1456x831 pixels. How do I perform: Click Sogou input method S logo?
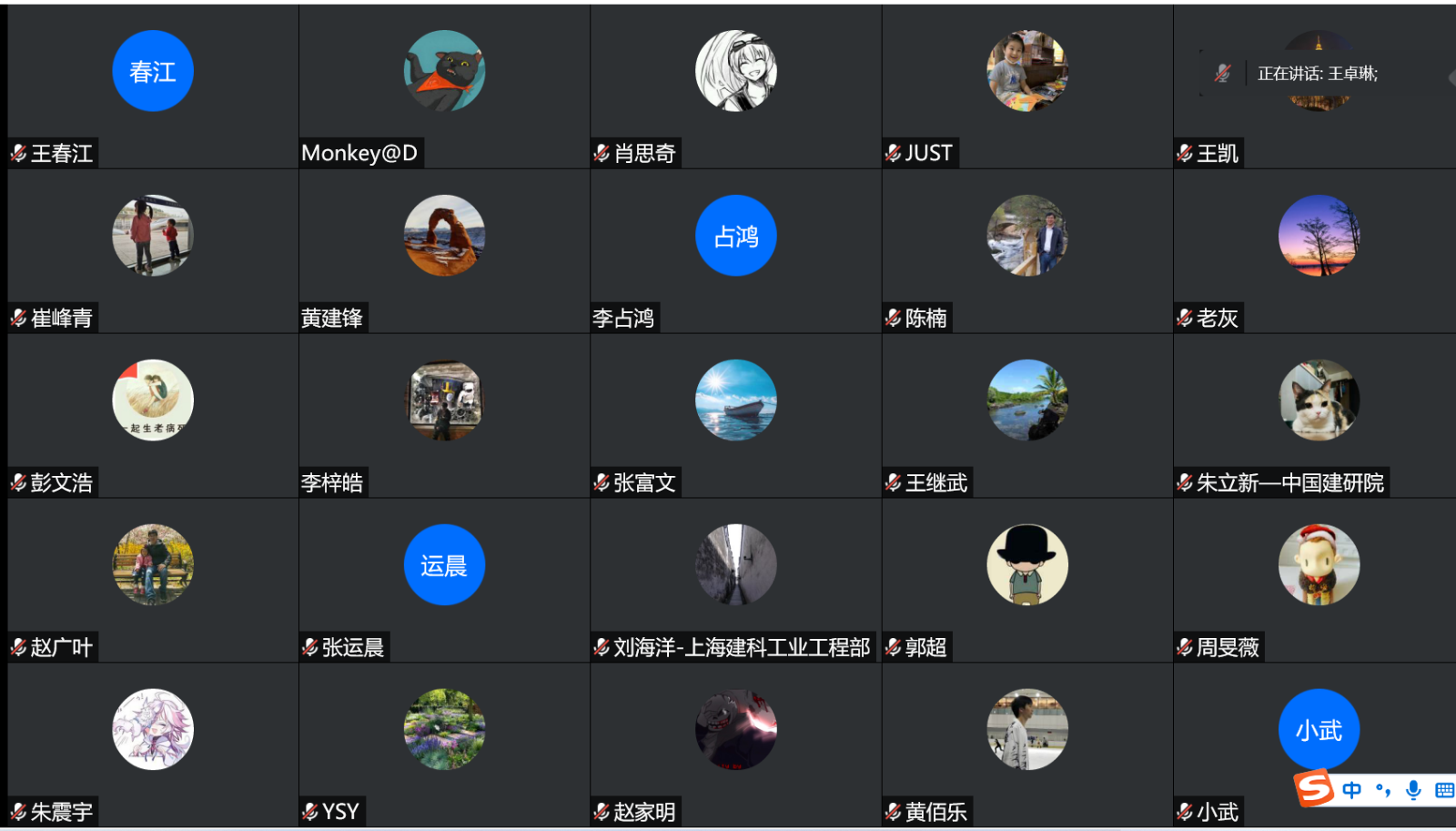1314,788
